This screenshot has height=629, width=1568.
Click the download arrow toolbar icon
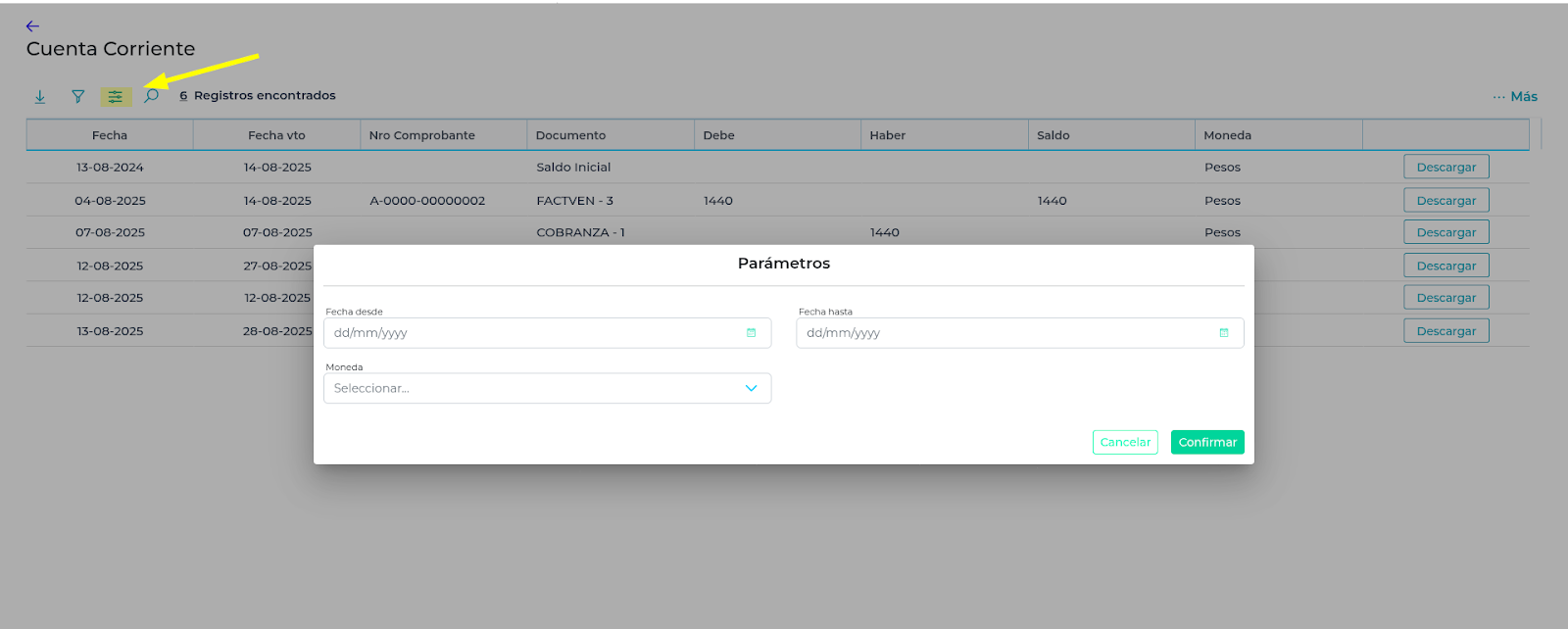coord(40,96)
